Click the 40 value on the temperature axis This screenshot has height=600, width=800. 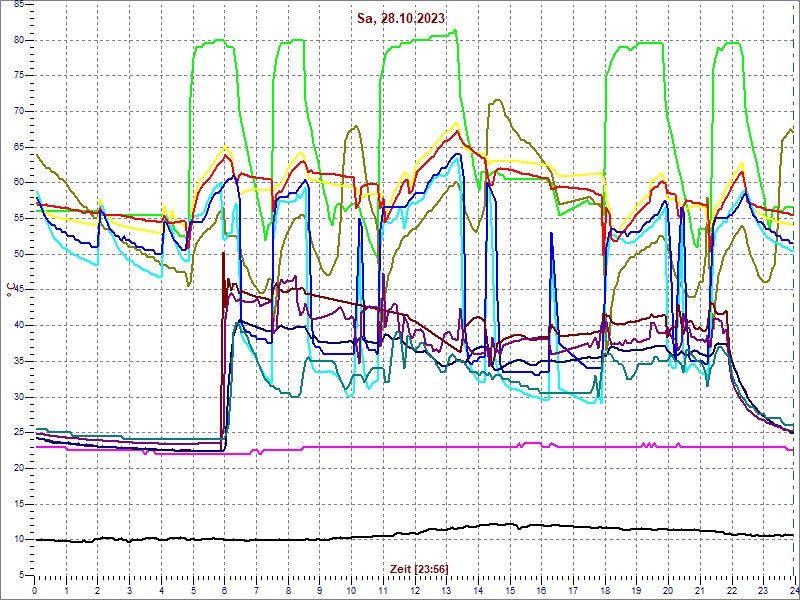tap(18, 326)
